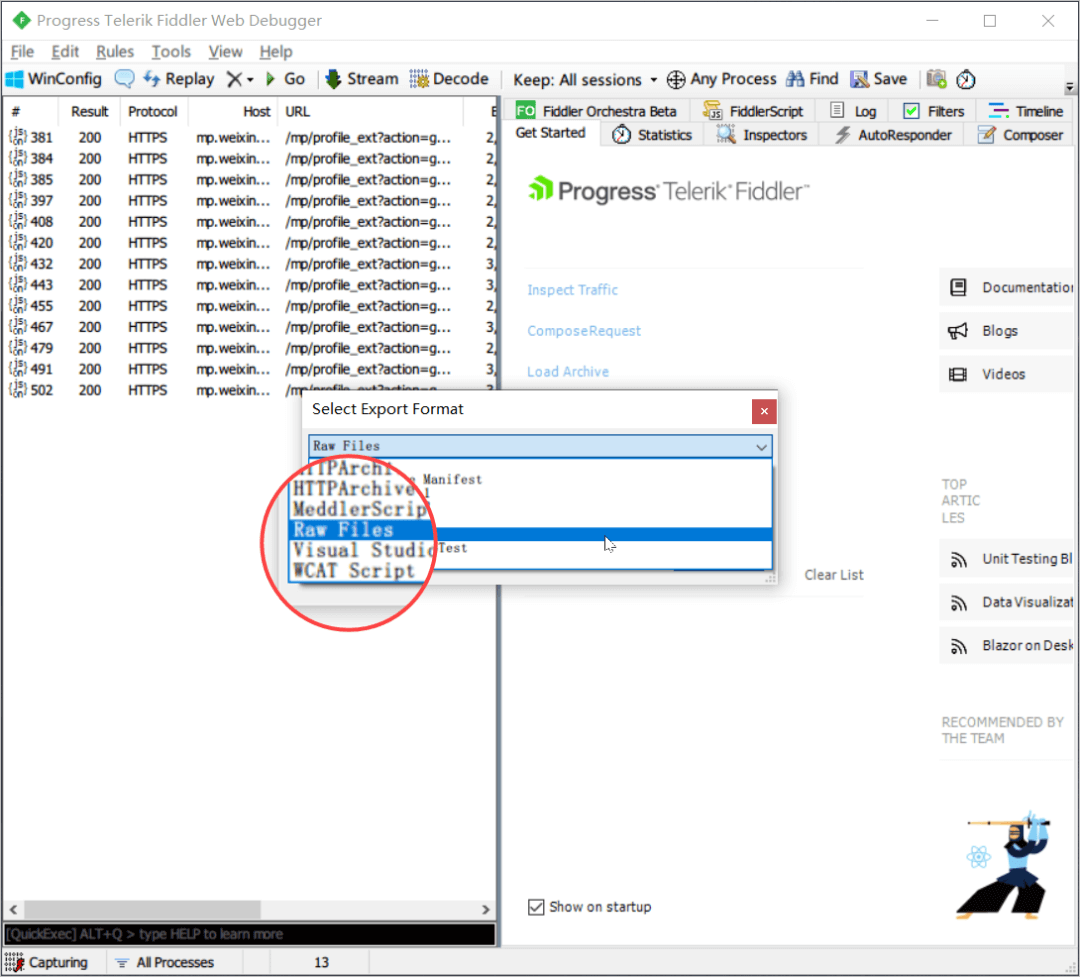Open the Data Visualizat article feed

click(x=1007, y=602)
